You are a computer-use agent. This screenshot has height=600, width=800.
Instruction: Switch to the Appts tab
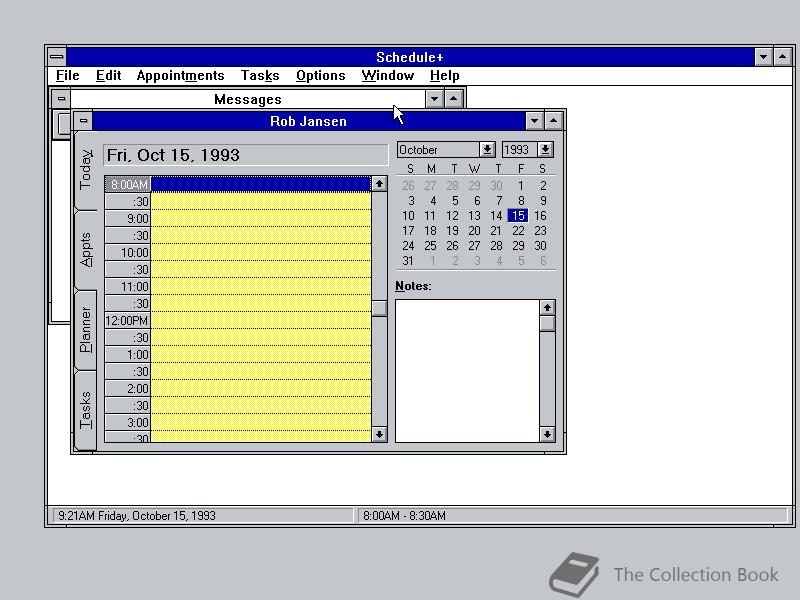[86, 249]
